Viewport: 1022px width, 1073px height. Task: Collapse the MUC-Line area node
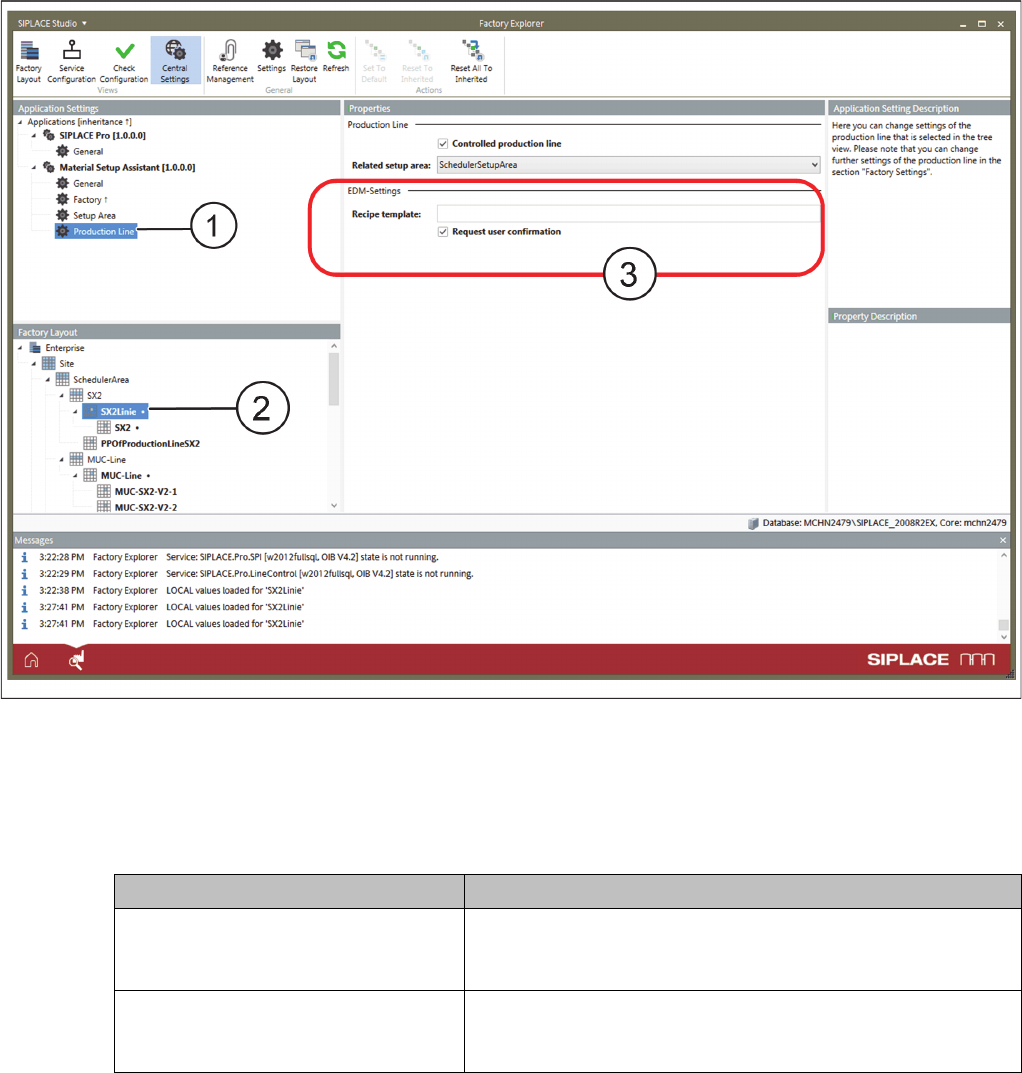coord(62,460)
